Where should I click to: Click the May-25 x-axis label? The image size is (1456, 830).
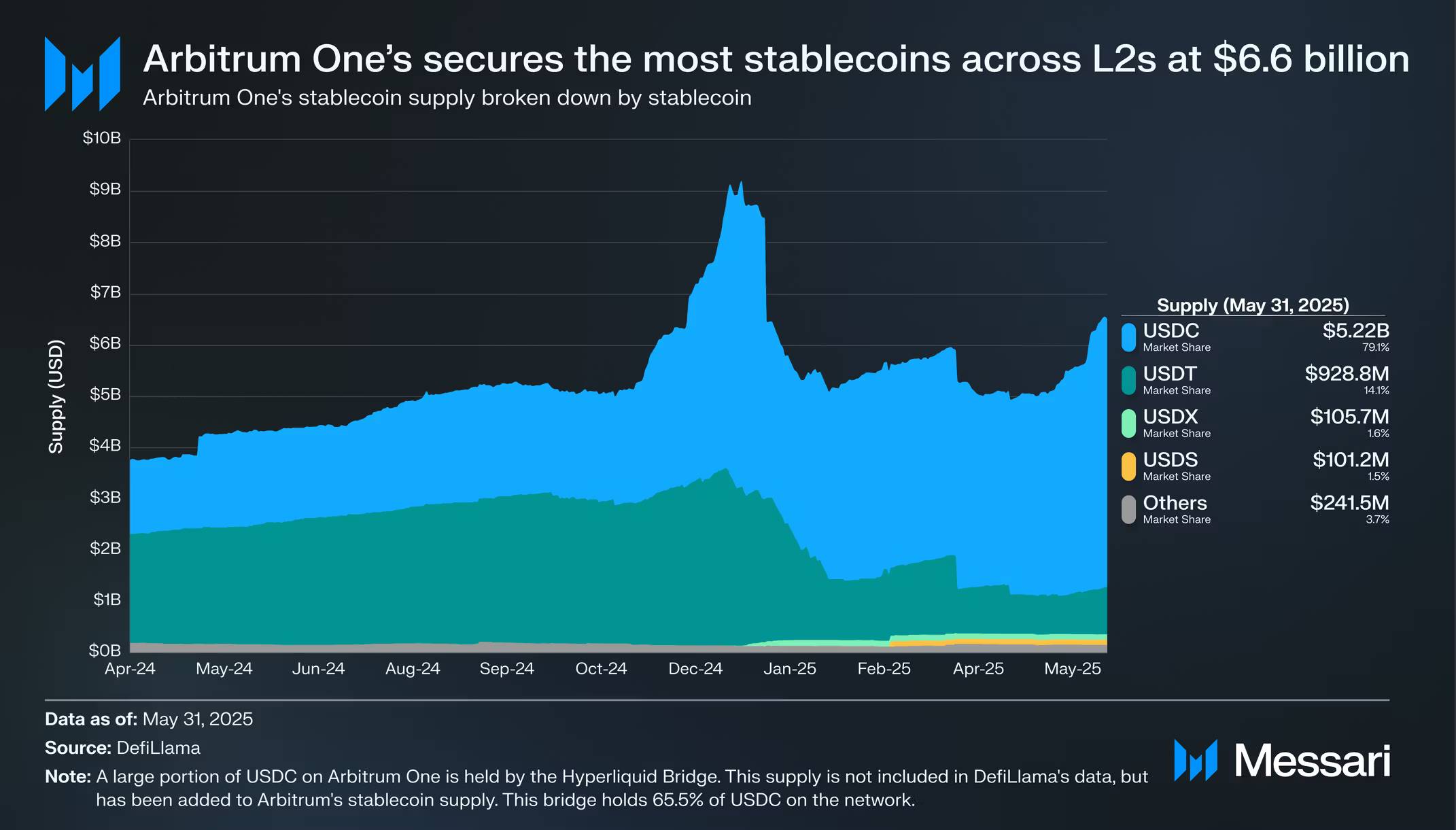pos(1072,669)
